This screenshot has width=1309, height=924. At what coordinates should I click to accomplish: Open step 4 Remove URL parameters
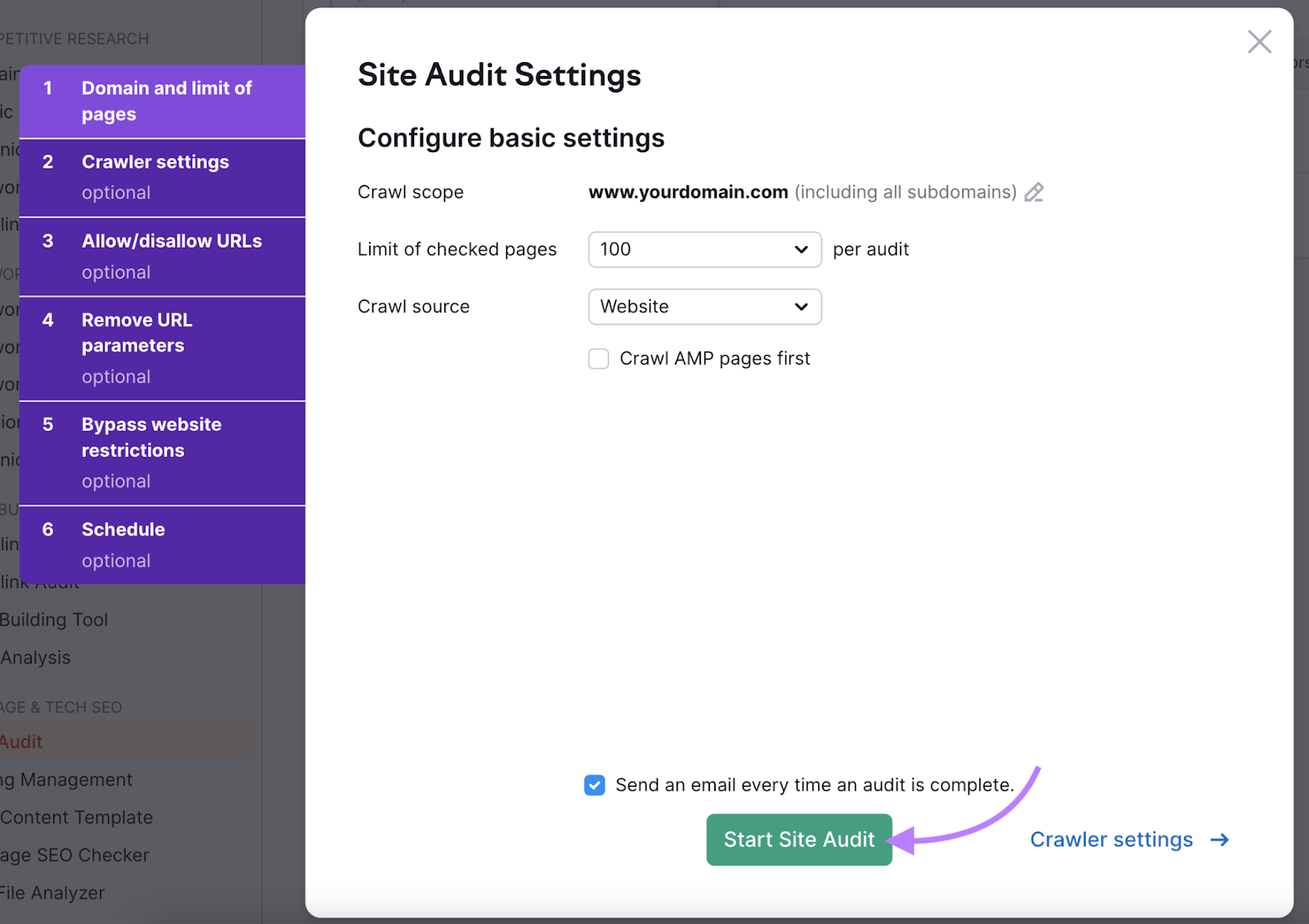pos(163,347)
